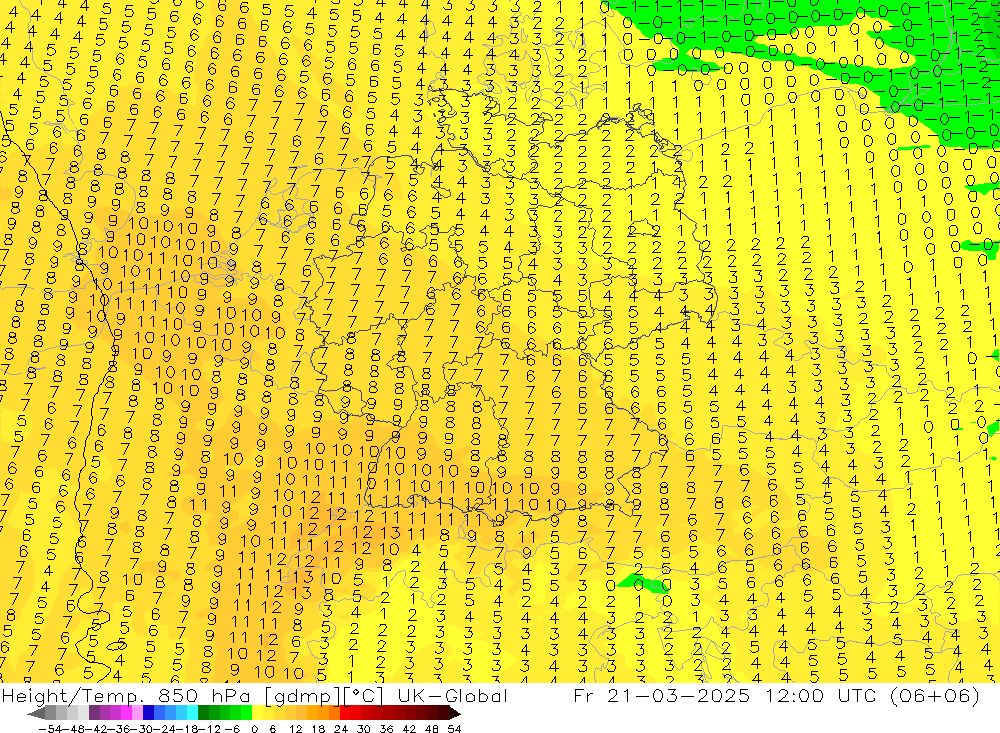This screenshot has height=733, width=1000.
Task: Click the dark blue legend swatch above -30
Action: click(x=149, y=713)
